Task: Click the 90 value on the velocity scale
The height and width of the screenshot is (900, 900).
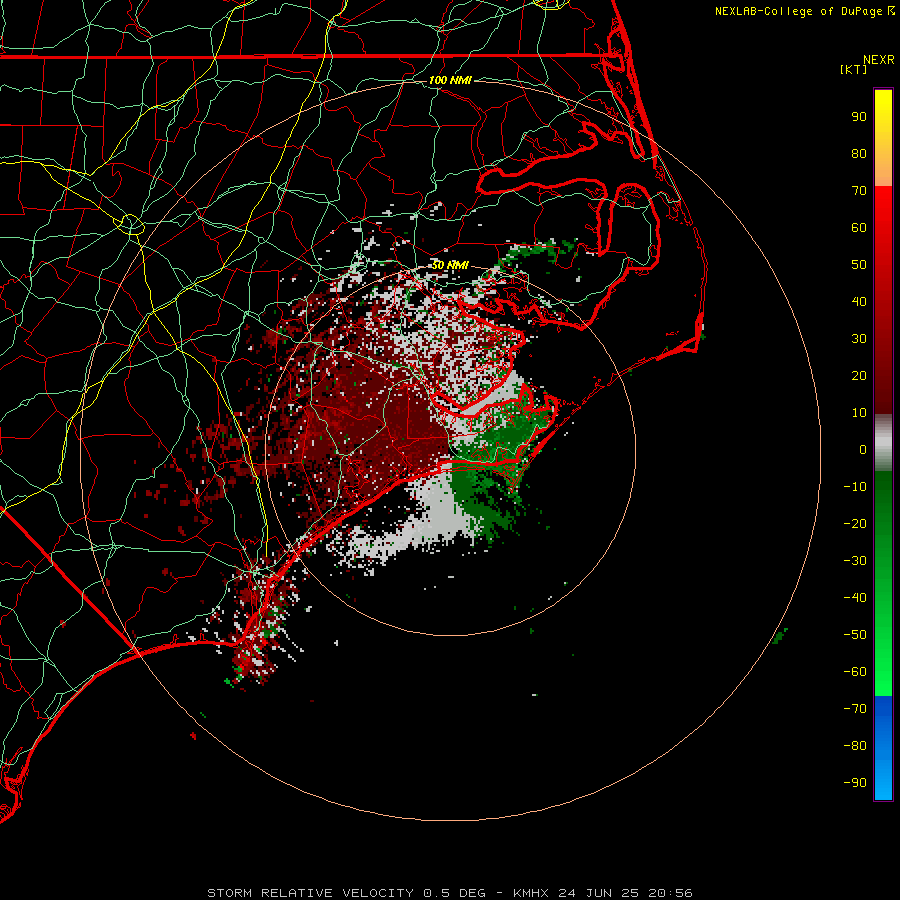Action: (859, 117)
